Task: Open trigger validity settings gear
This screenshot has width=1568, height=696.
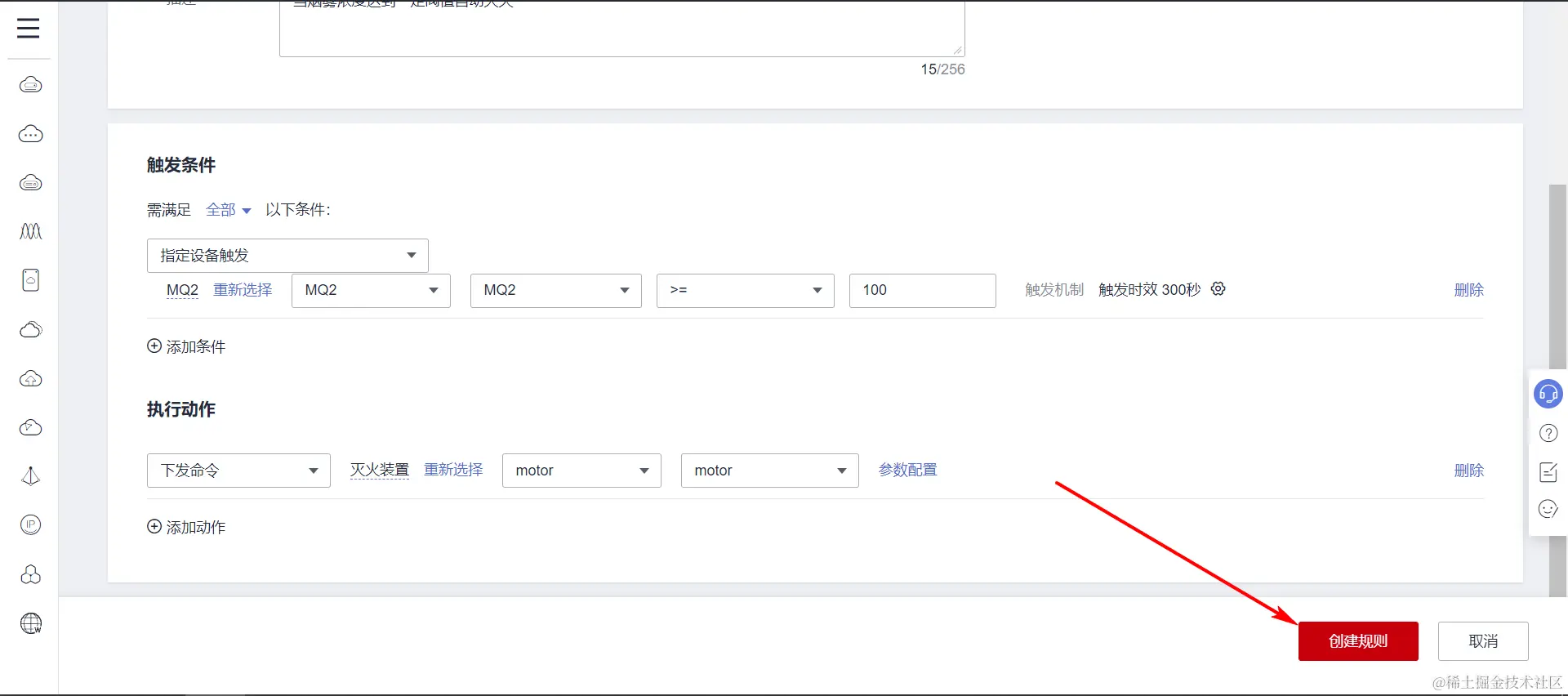Action: (1218, 289)
